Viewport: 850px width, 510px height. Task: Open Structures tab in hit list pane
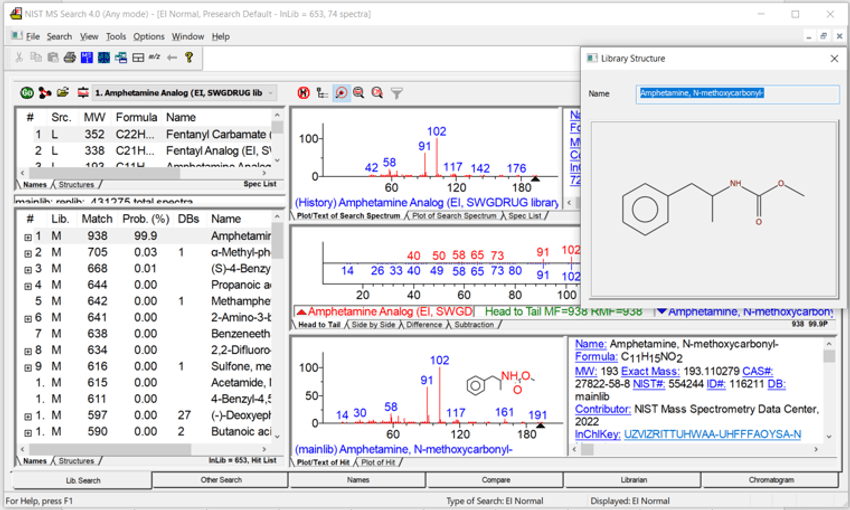pyautogui.click(x=76, y=461)
